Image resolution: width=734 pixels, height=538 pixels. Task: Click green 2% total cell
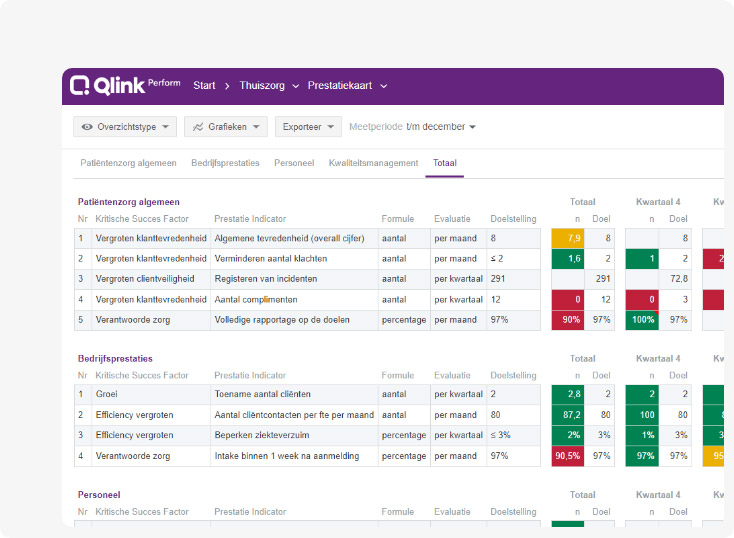pyautogui.click(x=568, y=435)
